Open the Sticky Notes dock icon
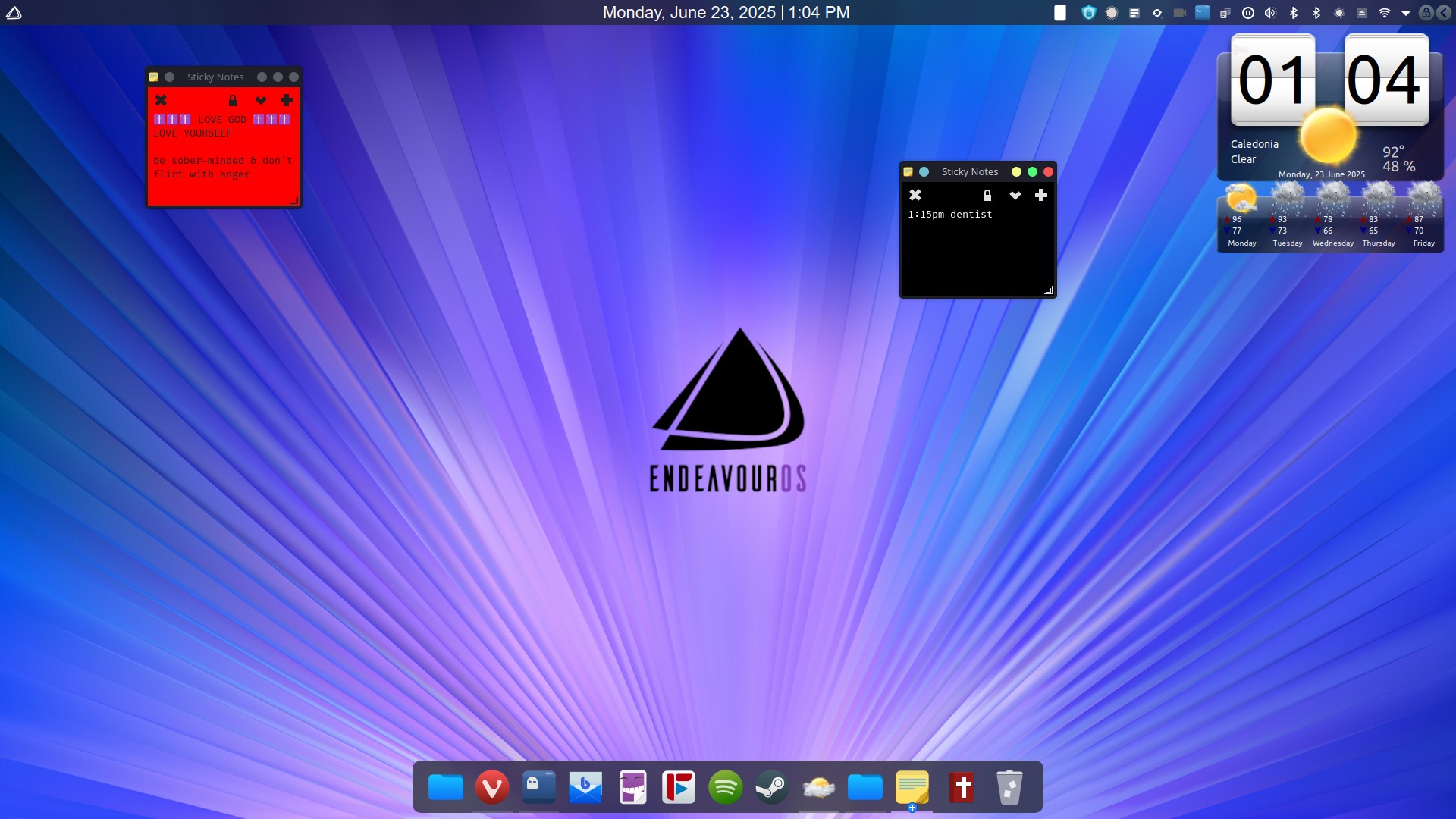The height and width of the screenshot is (819, 1456). coord(912,787)
